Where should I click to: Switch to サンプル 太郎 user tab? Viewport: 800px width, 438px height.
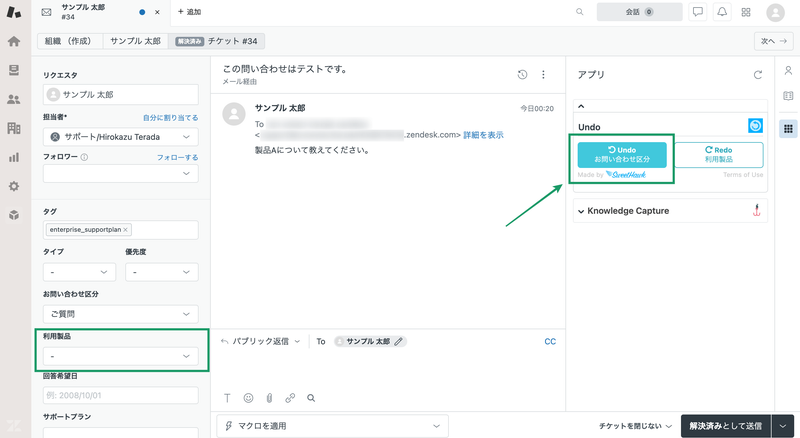135,41
